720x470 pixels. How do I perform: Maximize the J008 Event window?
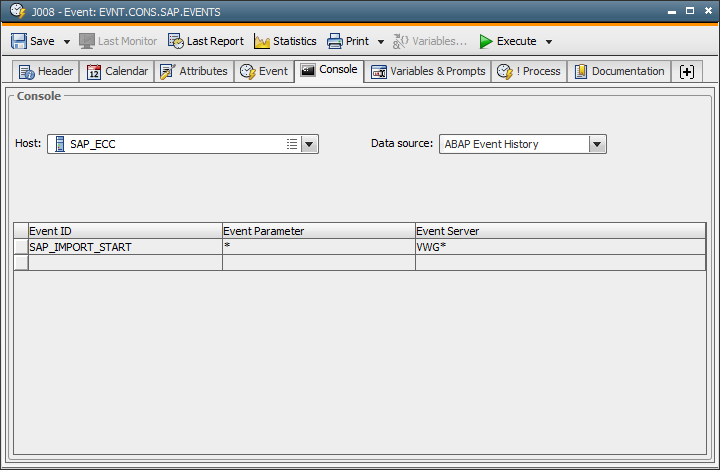pos(690,11)
